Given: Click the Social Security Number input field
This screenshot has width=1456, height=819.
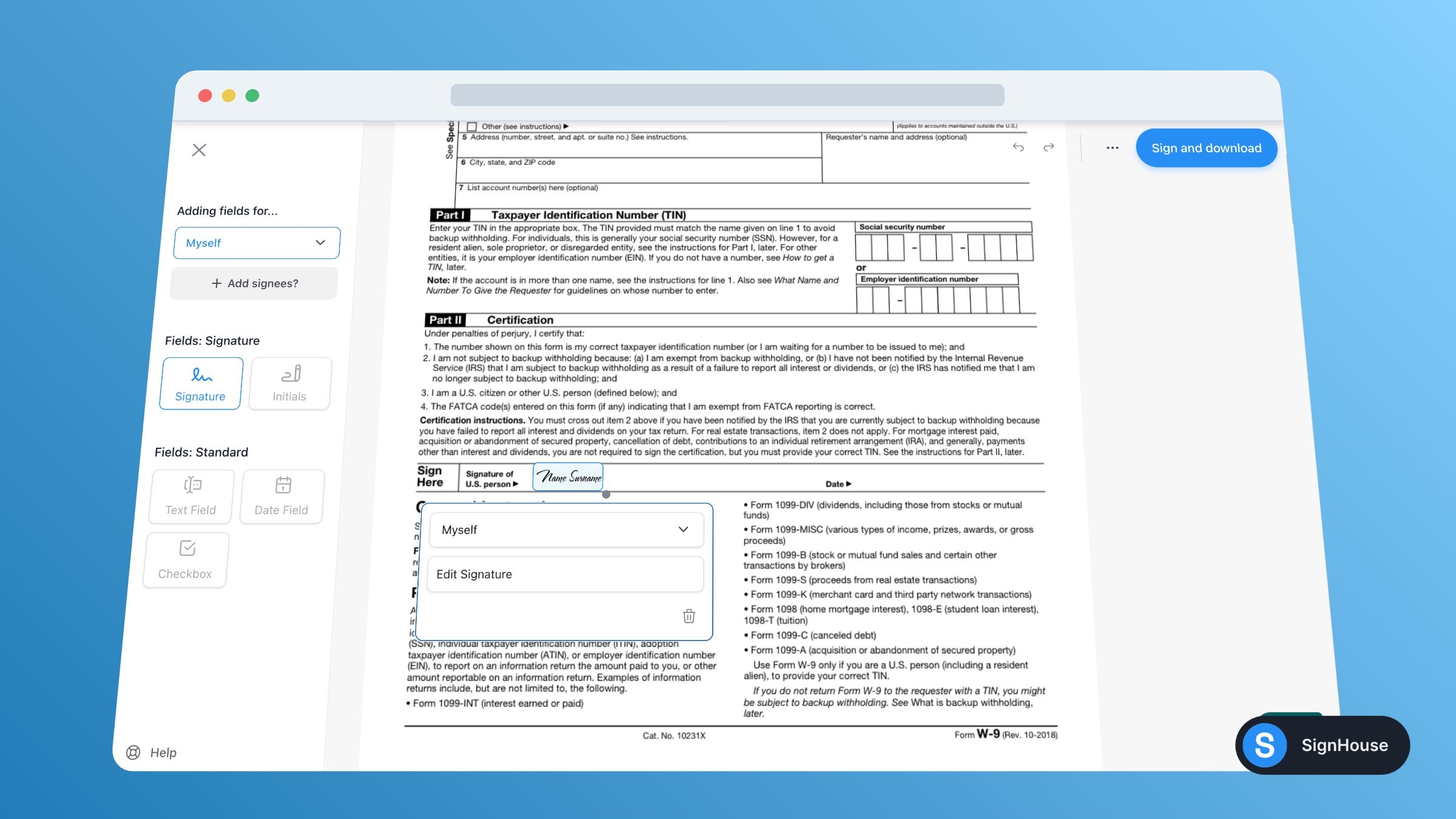Looking at the screenshot, I should [x=943, y=248].
